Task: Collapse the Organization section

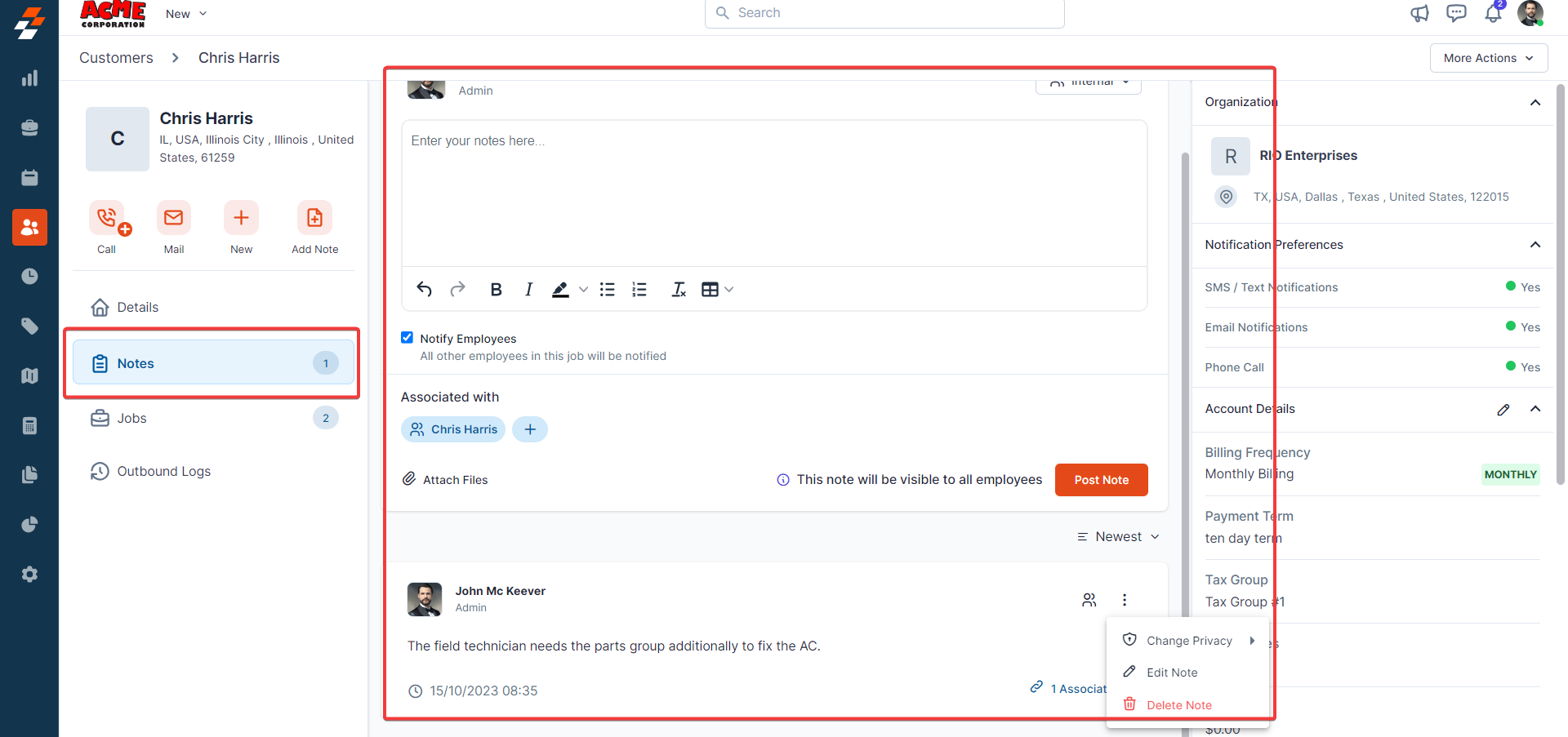Action: point(1535,103)
